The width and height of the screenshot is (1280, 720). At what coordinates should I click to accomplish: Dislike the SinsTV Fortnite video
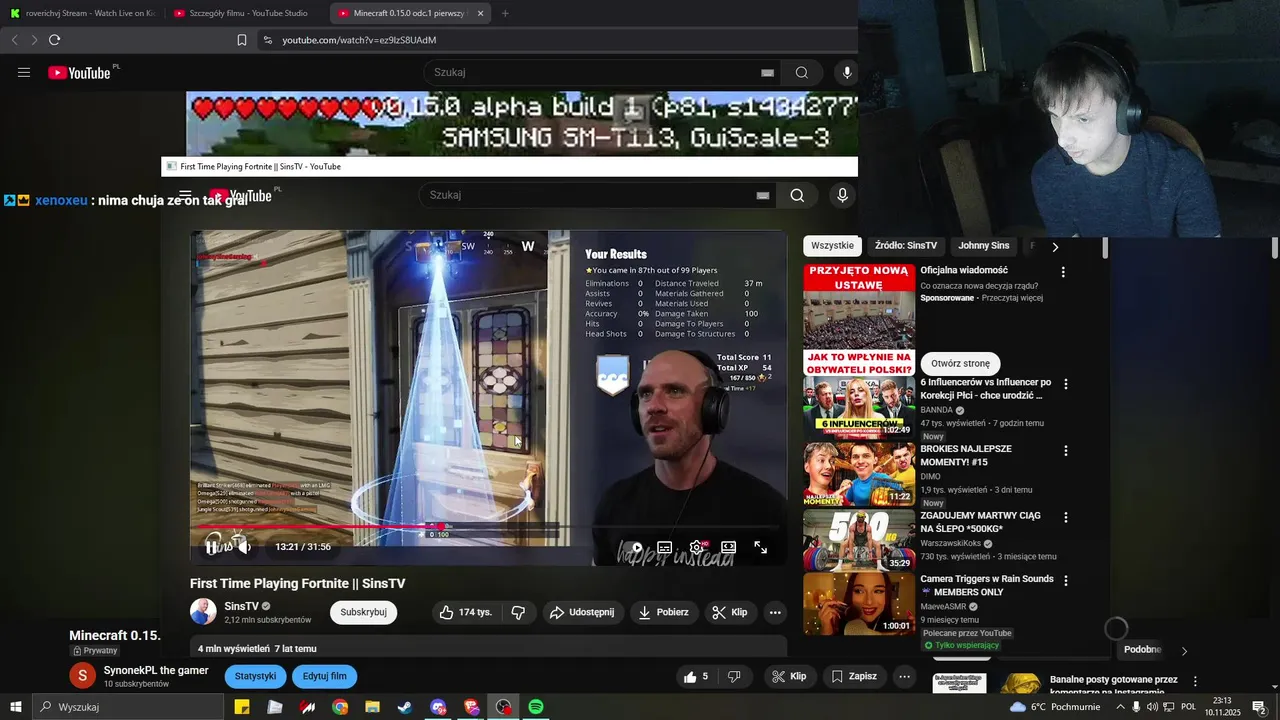[x=518, y=612]
